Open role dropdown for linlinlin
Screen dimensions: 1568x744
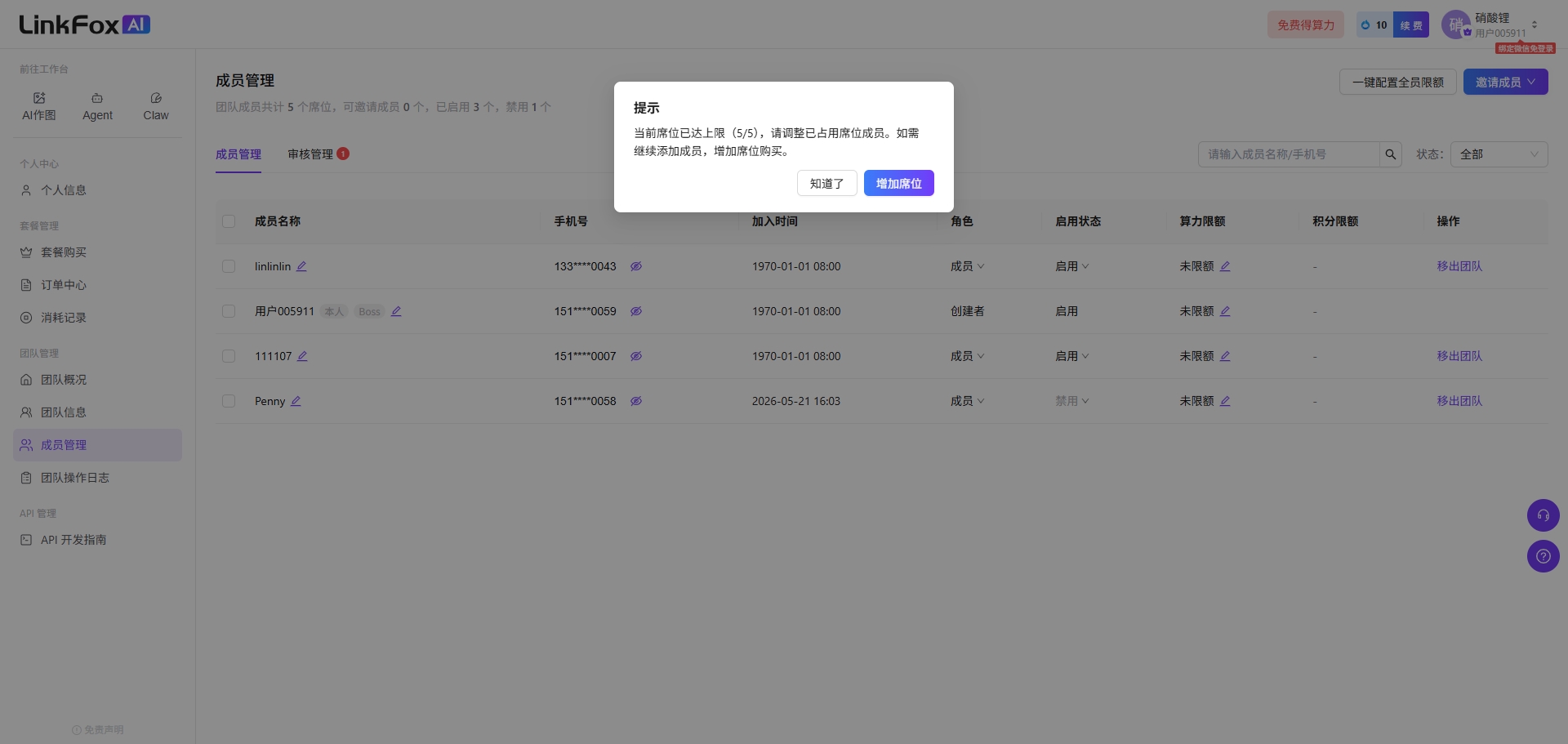point(968,266)
